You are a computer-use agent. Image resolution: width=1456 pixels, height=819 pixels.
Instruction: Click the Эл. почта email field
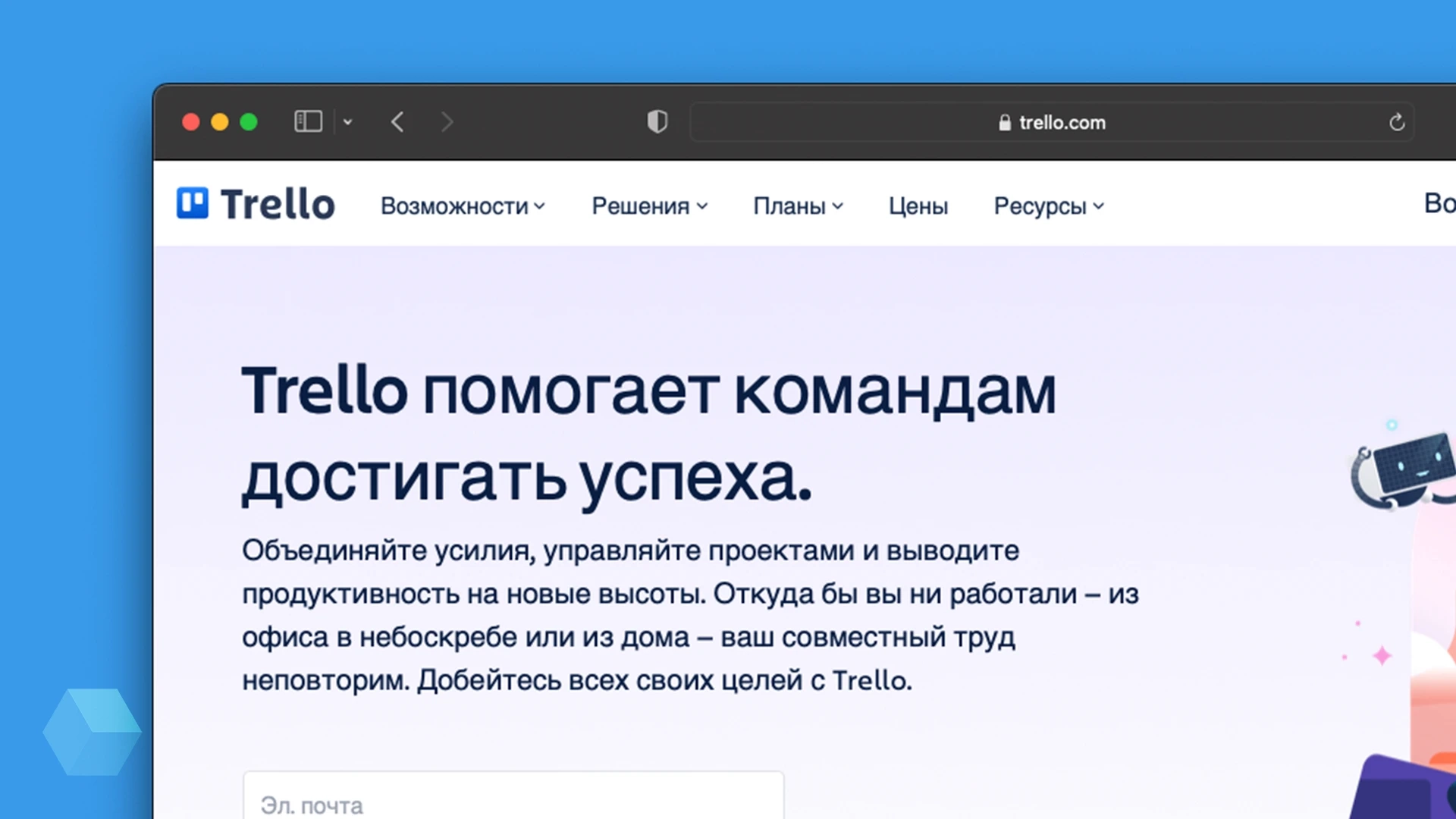click(513, 795)
